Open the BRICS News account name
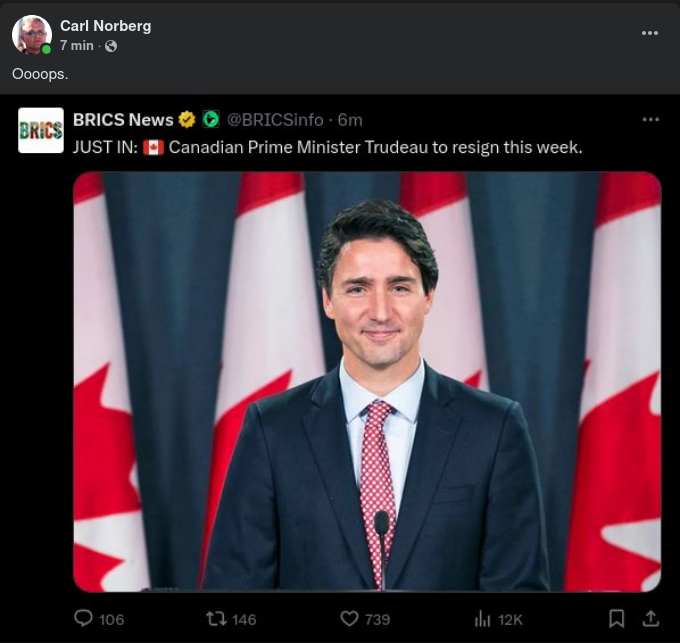Viewport: 680px width, 643px height. coord(123,120)
